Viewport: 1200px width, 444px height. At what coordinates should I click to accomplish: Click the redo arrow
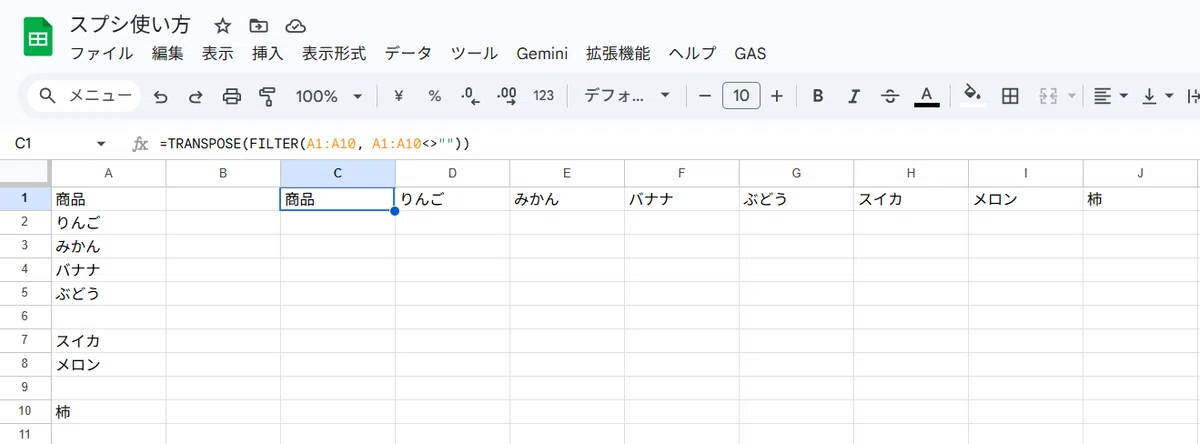[x=196, y=96]
